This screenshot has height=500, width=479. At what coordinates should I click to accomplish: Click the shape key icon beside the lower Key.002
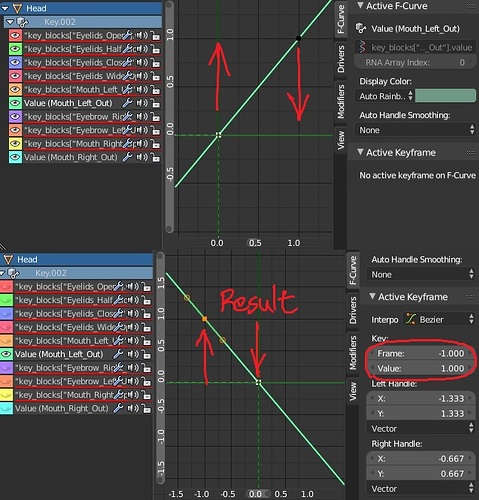[x=13, y=273]
